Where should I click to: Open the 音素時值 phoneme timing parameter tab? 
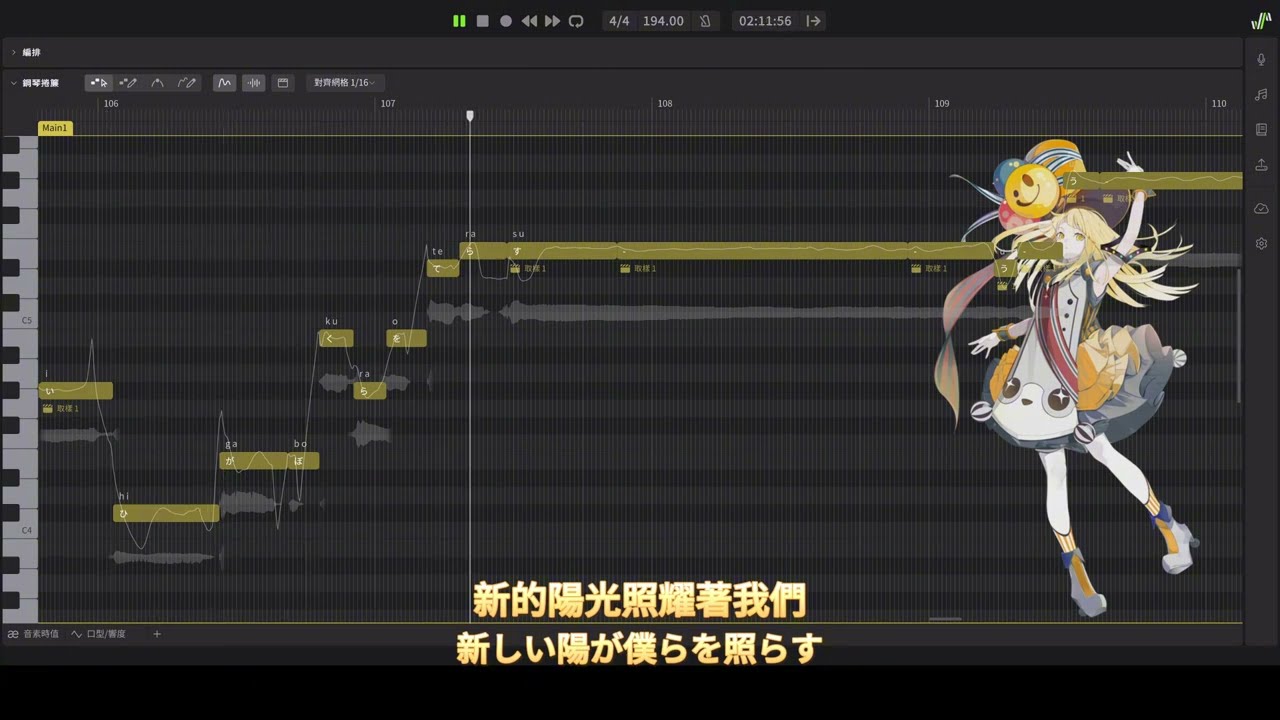33,634
